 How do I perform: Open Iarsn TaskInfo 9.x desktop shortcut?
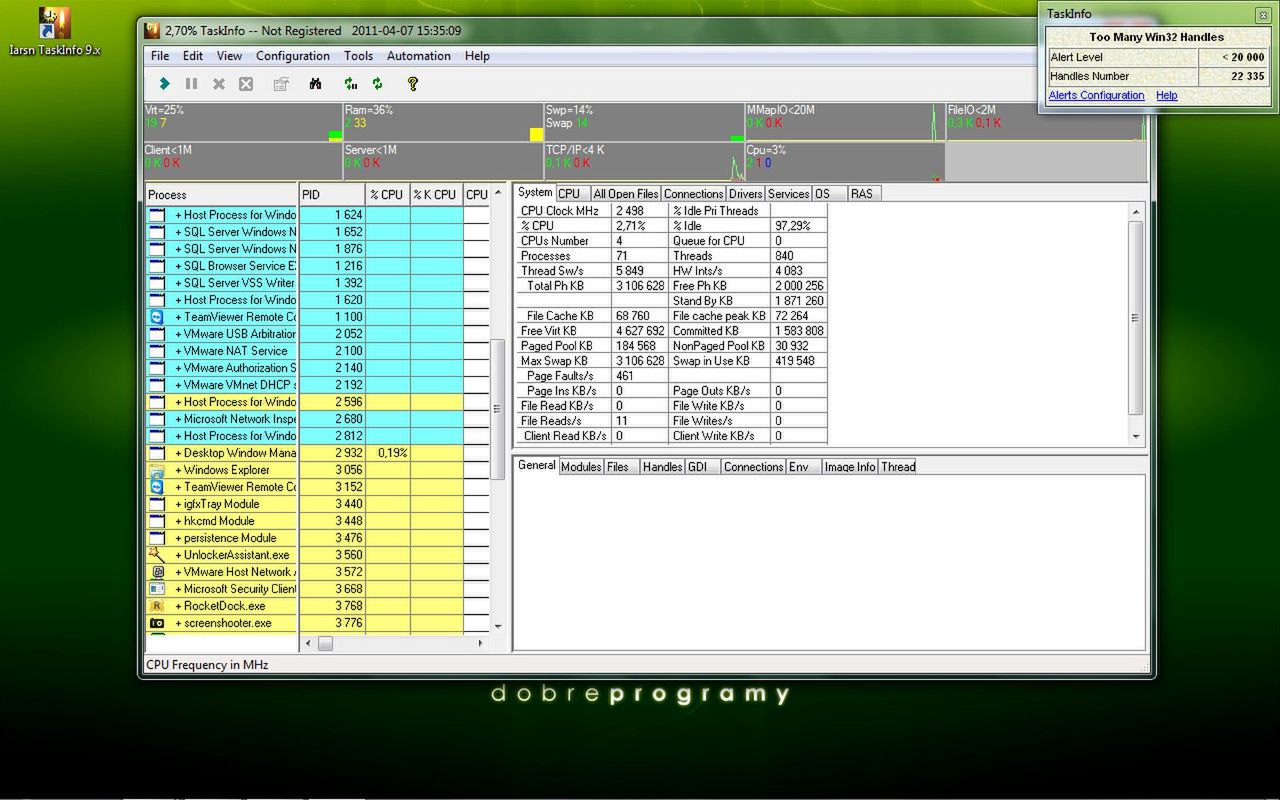click(54, 32)
